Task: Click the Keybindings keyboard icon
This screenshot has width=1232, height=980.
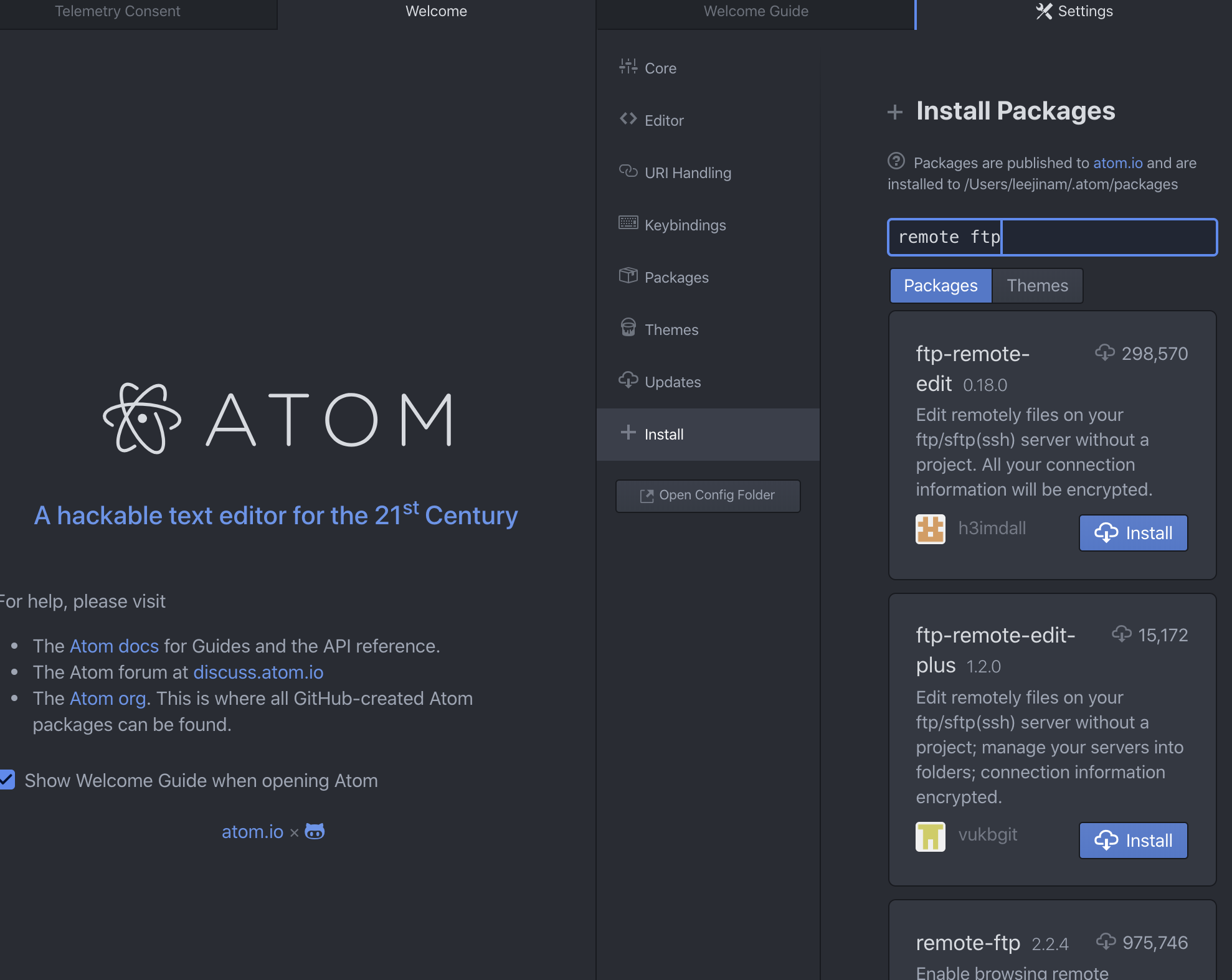Action: [x=628, y=223]
